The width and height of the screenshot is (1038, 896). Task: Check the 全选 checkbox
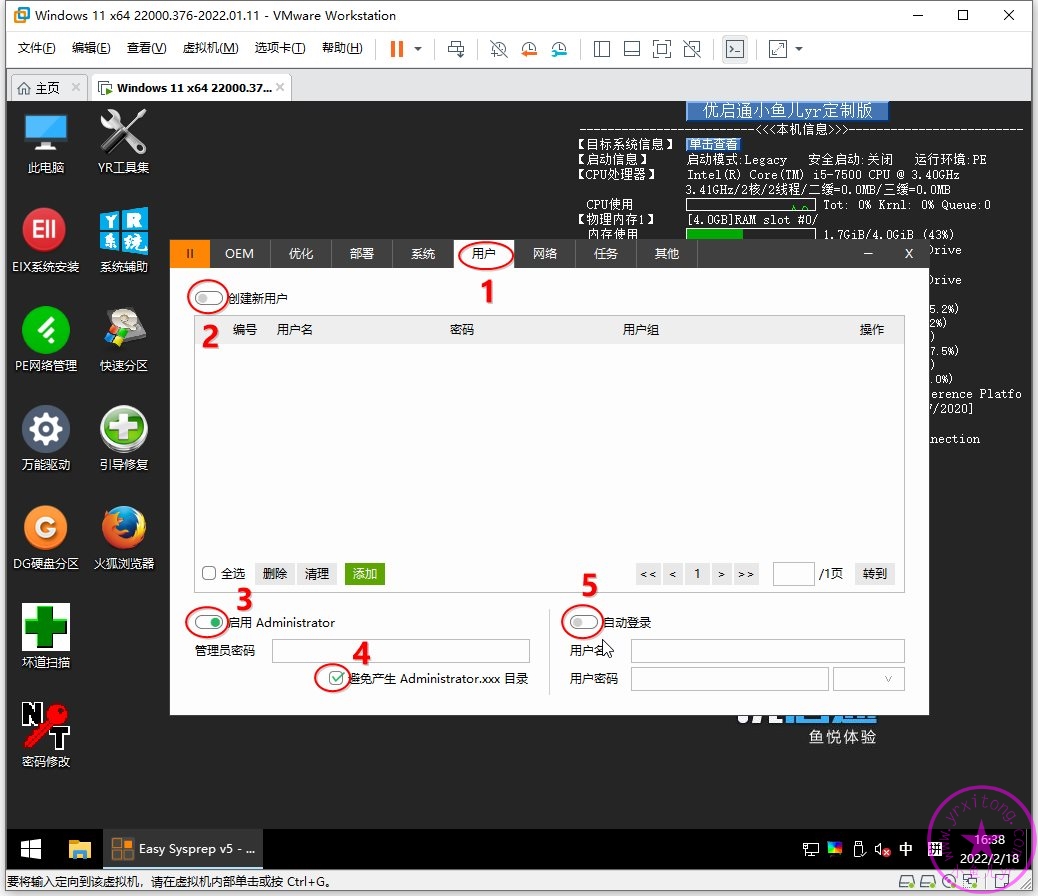[209, 573]
